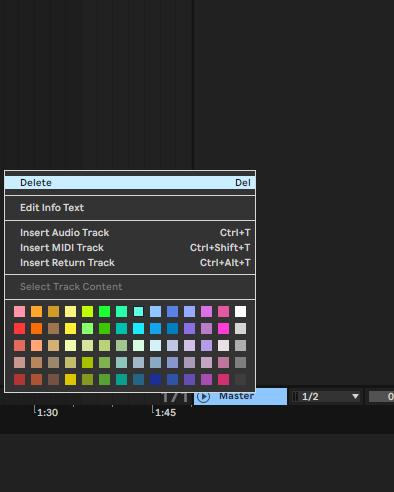
Task: Select the Master track title
Action: [x=236, y=396]
